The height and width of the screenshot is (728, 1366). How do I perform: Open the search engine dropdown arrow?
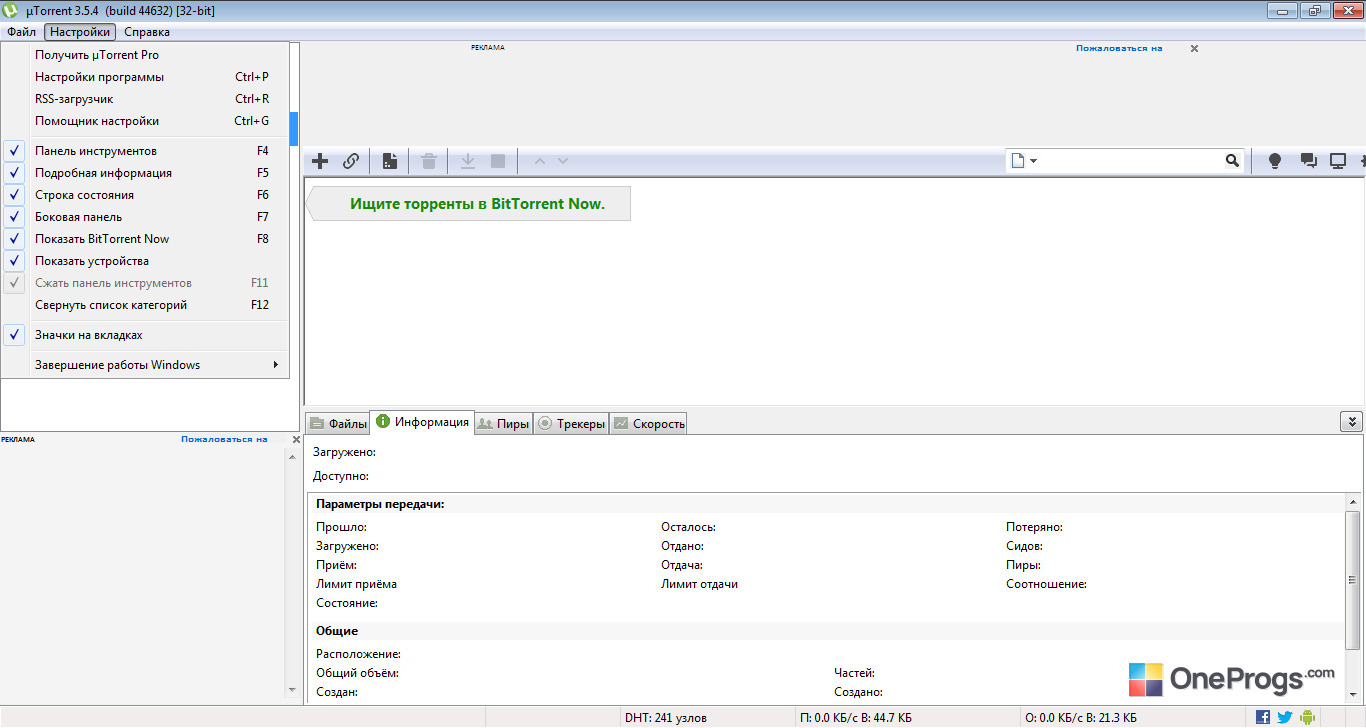[x=1034, y=161]
